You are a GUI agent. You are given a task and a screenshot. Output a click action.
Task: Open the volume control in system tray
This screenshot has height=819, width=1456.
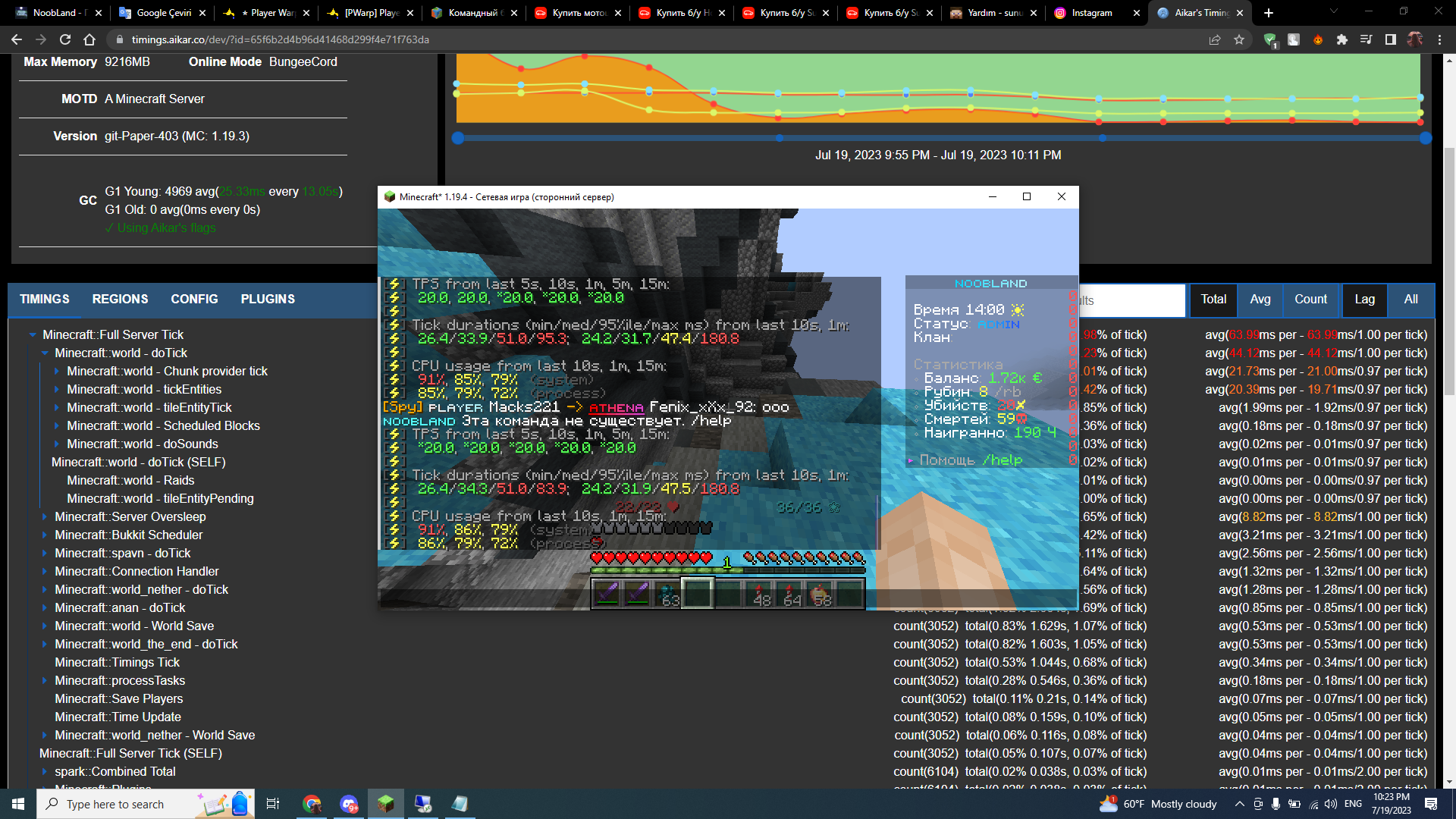tap(1331, 804)
